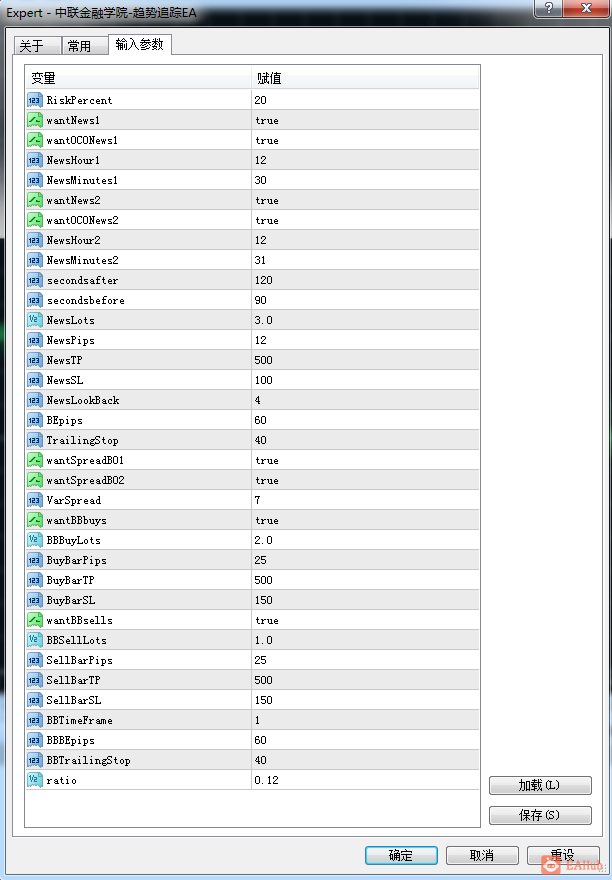Viewport: 612px width, 880px height.
Task: Click the boolean icon beside wantSpreadBO2
Action: (x=35, y=480)
